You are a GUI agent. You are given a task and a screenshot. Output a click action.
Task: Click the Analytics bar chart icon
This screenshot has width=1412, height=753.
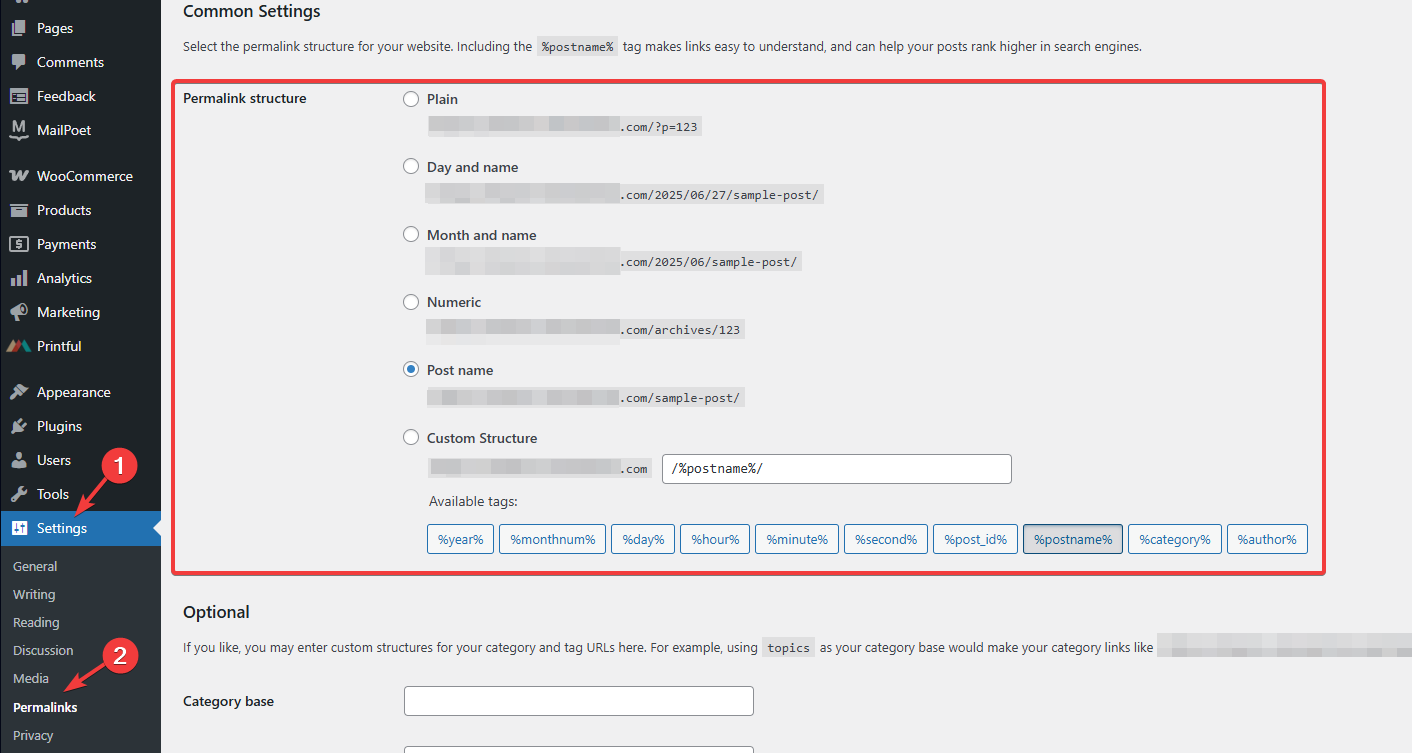(x=19, y=278)
